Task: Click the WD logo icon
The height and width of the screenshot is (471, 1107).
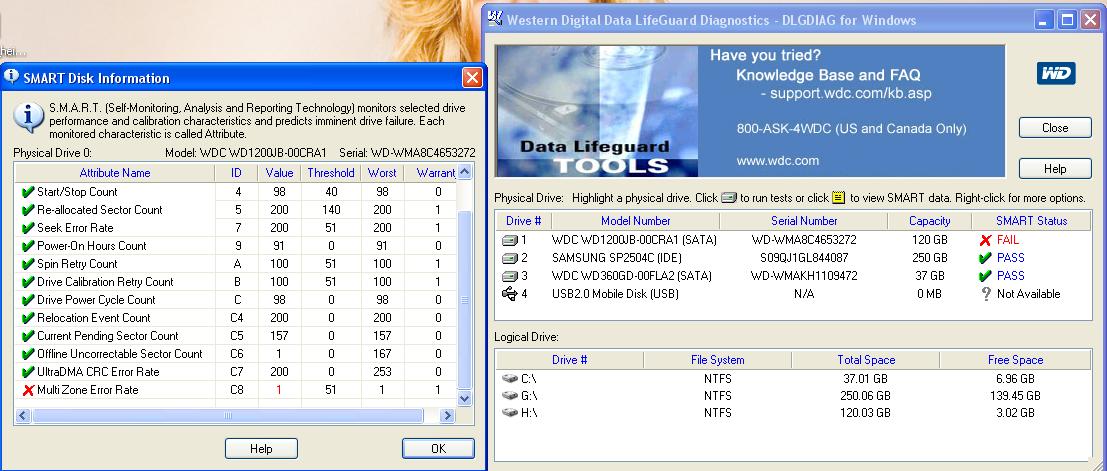Action: 1056,73
